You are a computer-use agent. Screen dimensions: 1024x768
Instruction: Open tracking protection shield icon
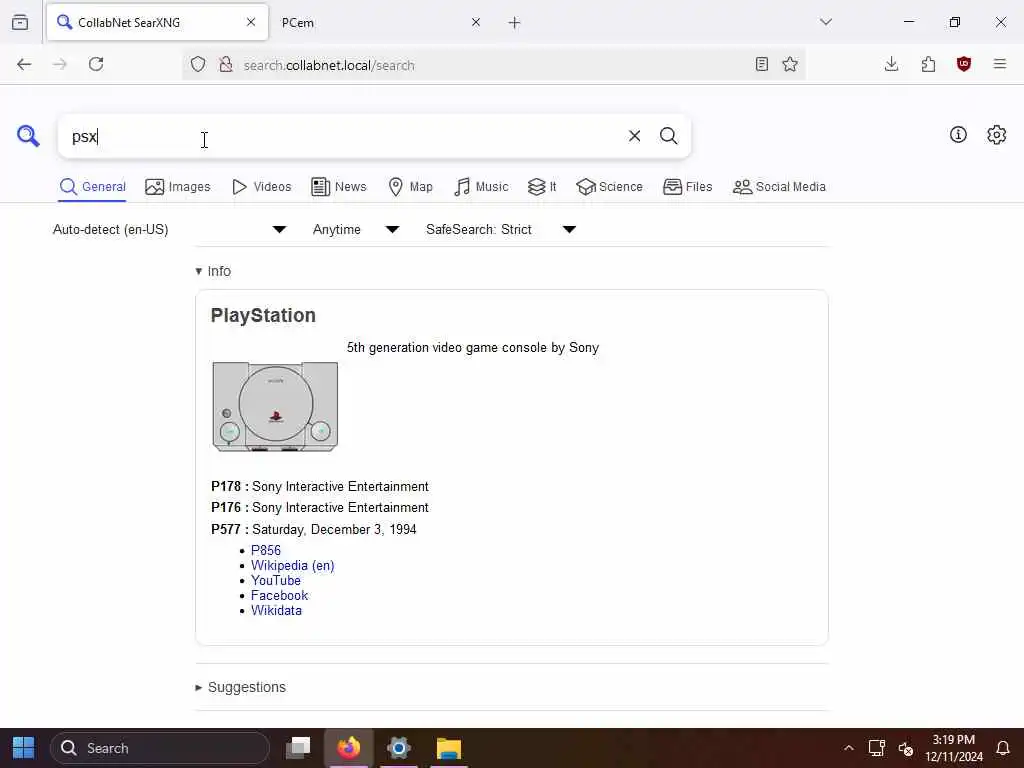coord(198,64)
